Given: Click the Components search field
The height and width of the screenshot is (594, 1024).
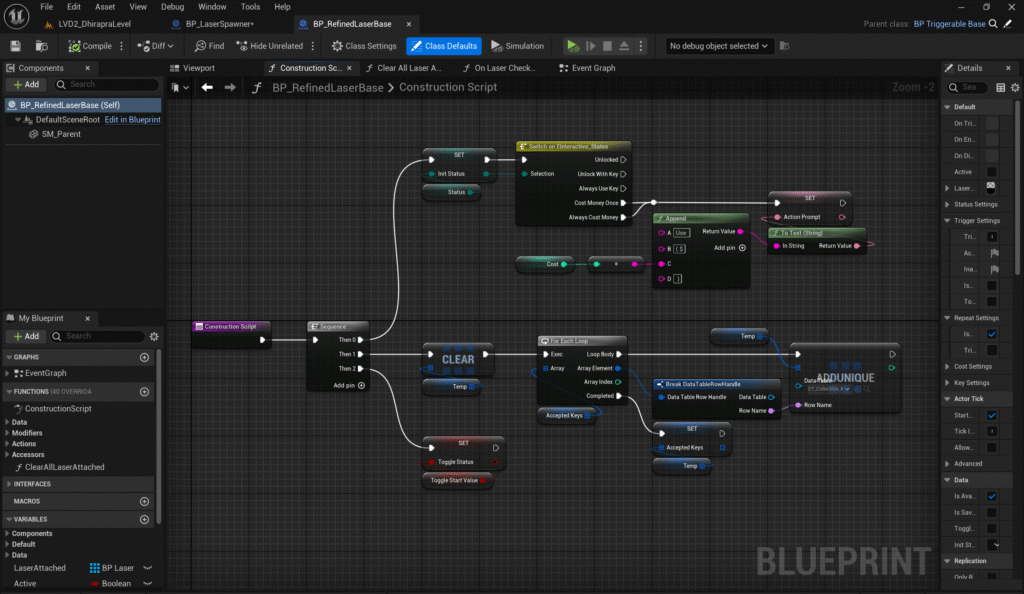Looking at the screenshot, I should tap(106, 84).
